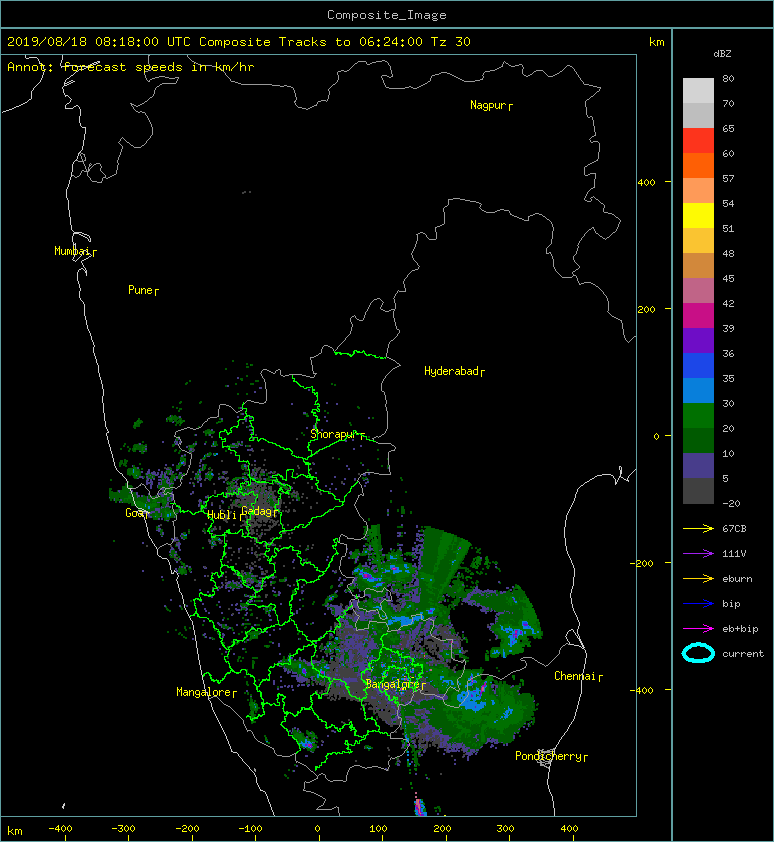
Task: Click the eburn legend label
Action: pyautogui.click(x=737, y=579)
